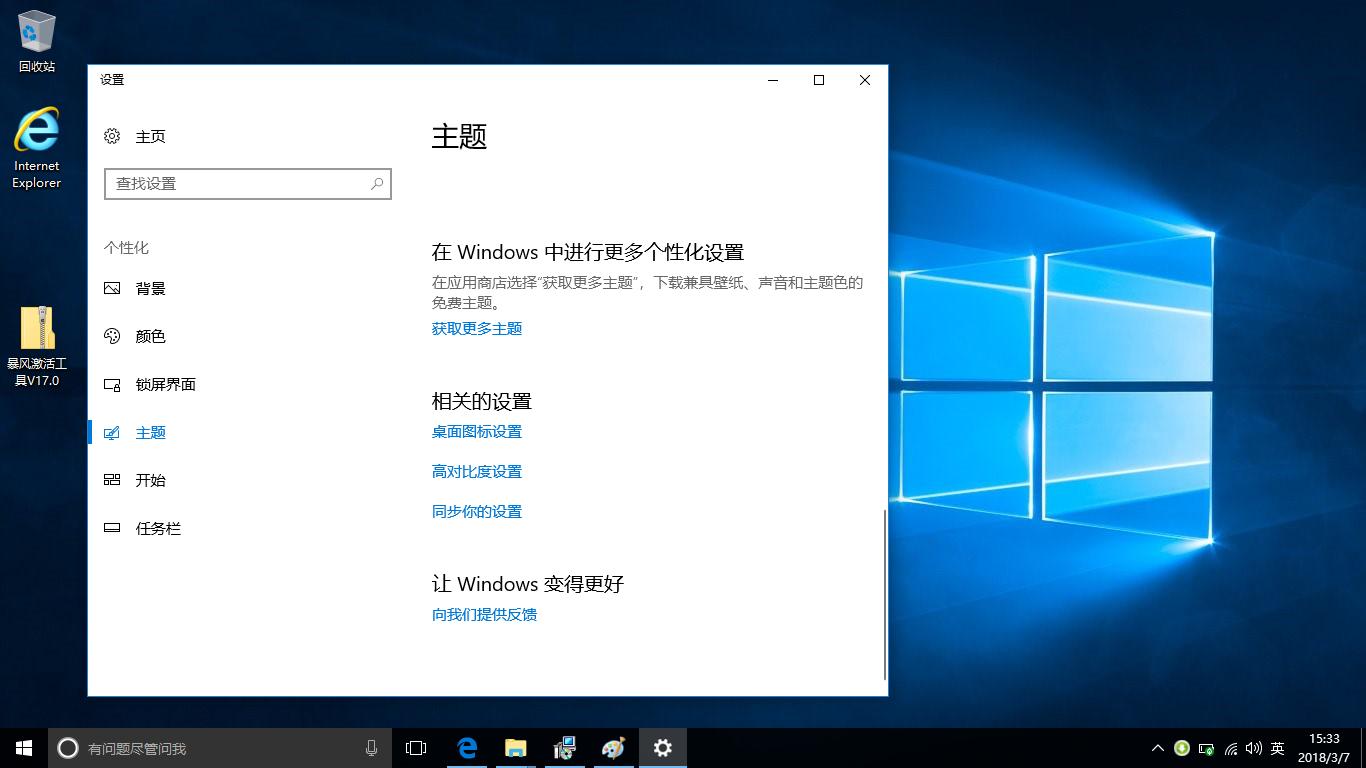The width and height of the screenshot is (1366, 768).
Task: Open the 颜色 colors settings page
Action: pos(151,336)
